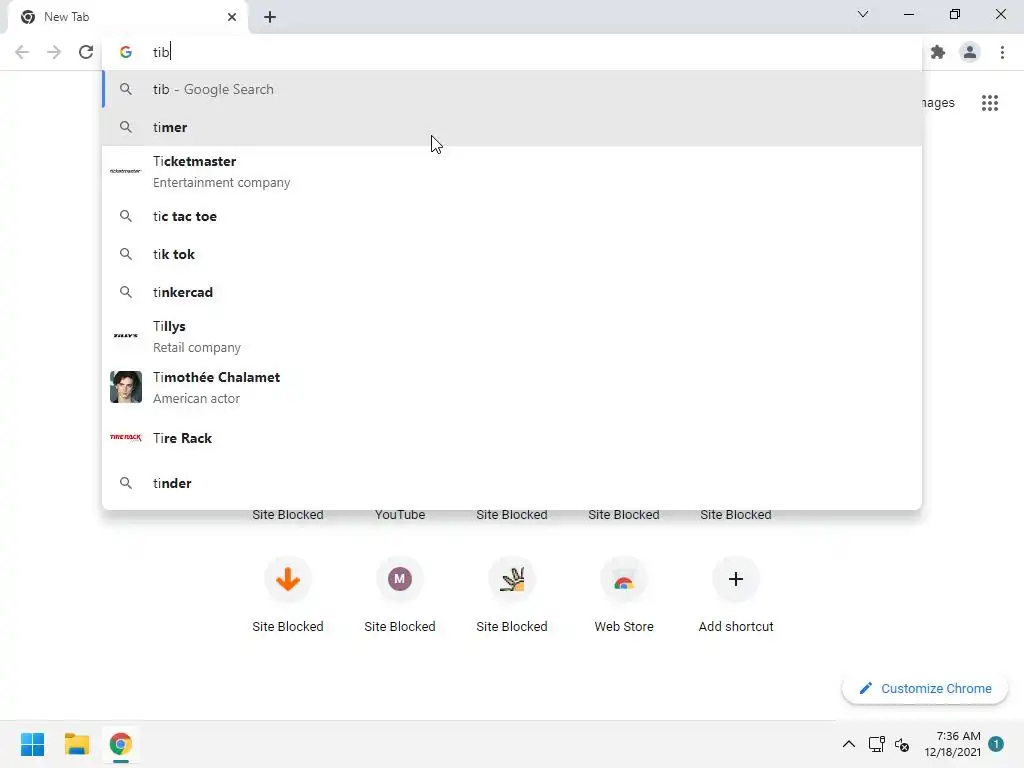
Task: Open the Google apps grid
Action: click(x=989, y=103)
